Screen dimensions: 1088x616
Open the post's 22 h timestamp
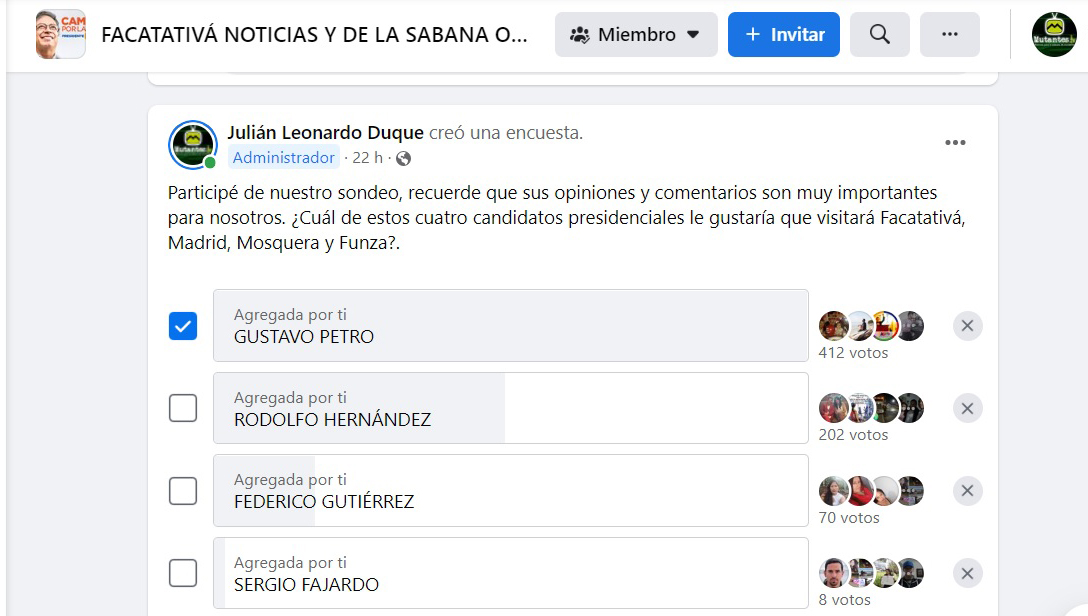(367, 158)
